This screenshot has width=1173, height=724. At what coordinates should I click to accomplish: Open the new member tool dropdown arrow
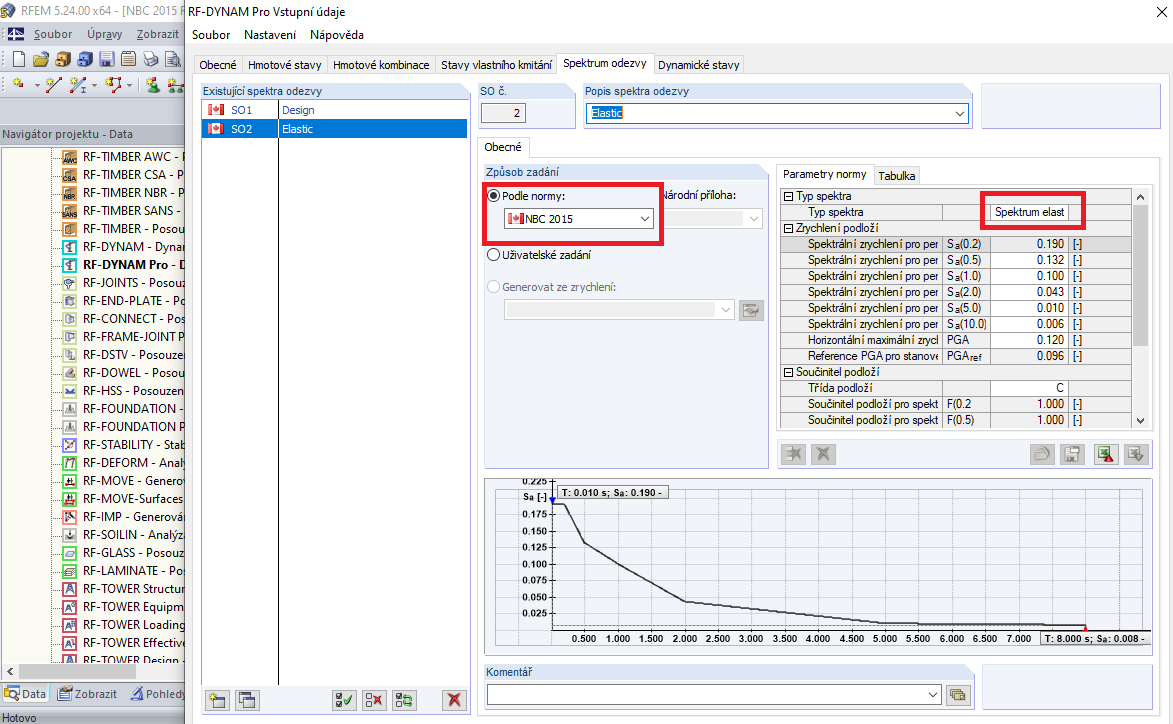[x=94, y=85]
